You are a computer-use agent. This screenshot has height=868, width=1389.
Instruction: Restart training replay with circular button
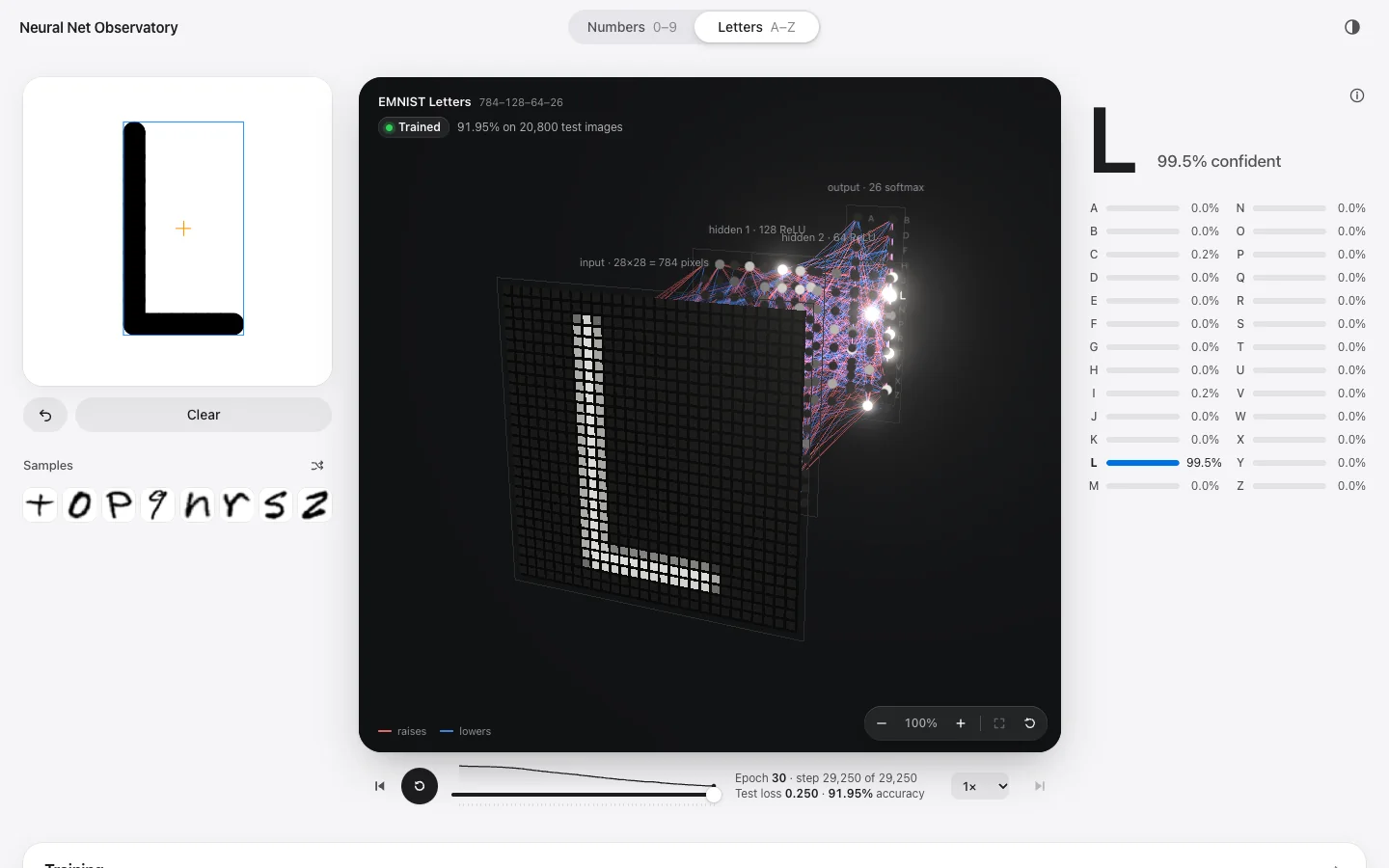tap(420, 786)
